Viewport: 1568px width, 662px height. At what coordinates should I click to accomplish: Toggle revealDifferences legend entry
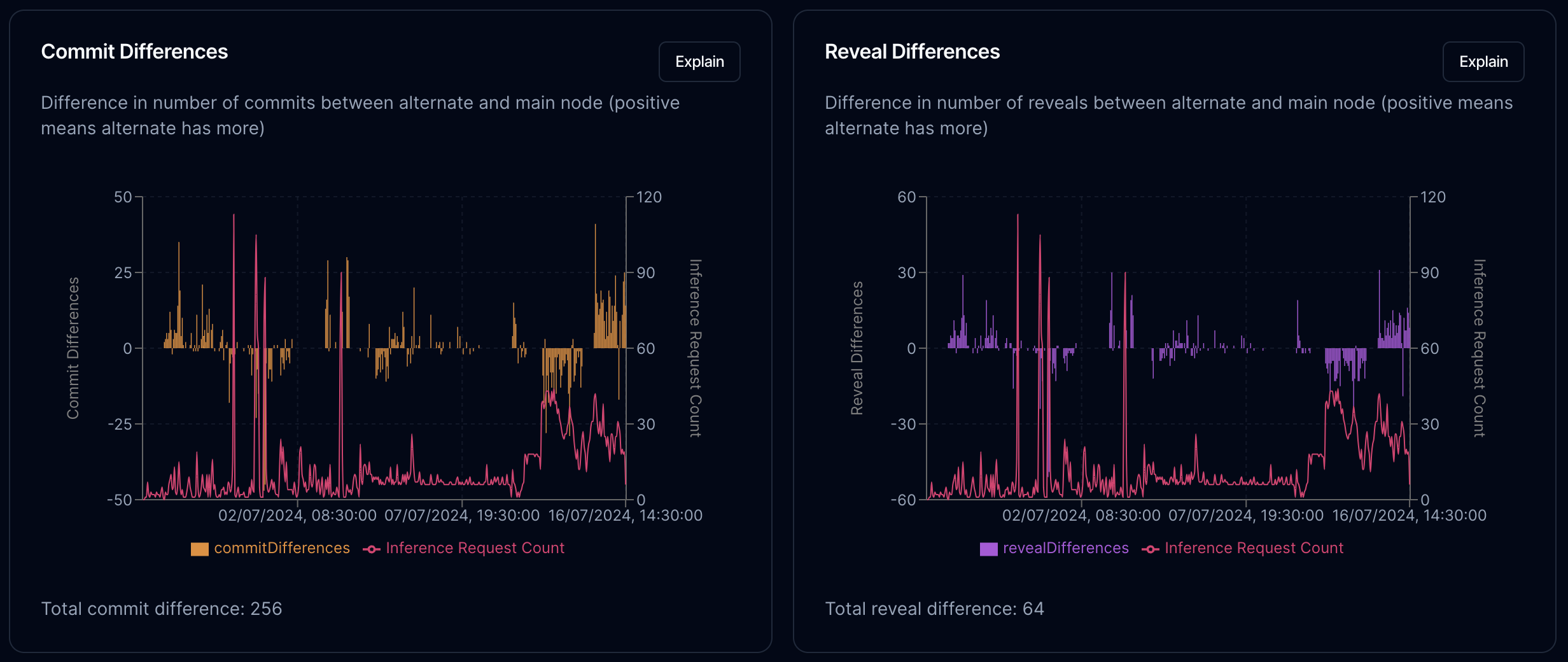point(1054,548)
